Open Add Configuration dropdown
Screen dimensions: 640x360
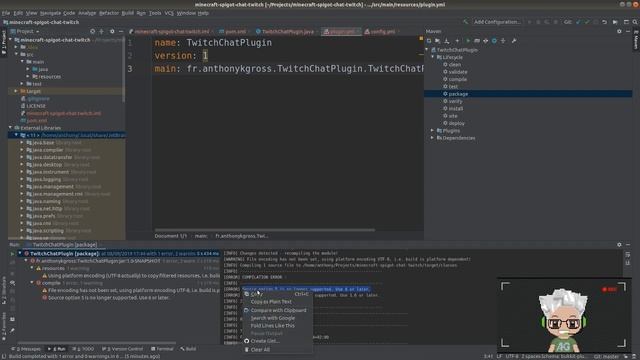(x=497, y=22)
